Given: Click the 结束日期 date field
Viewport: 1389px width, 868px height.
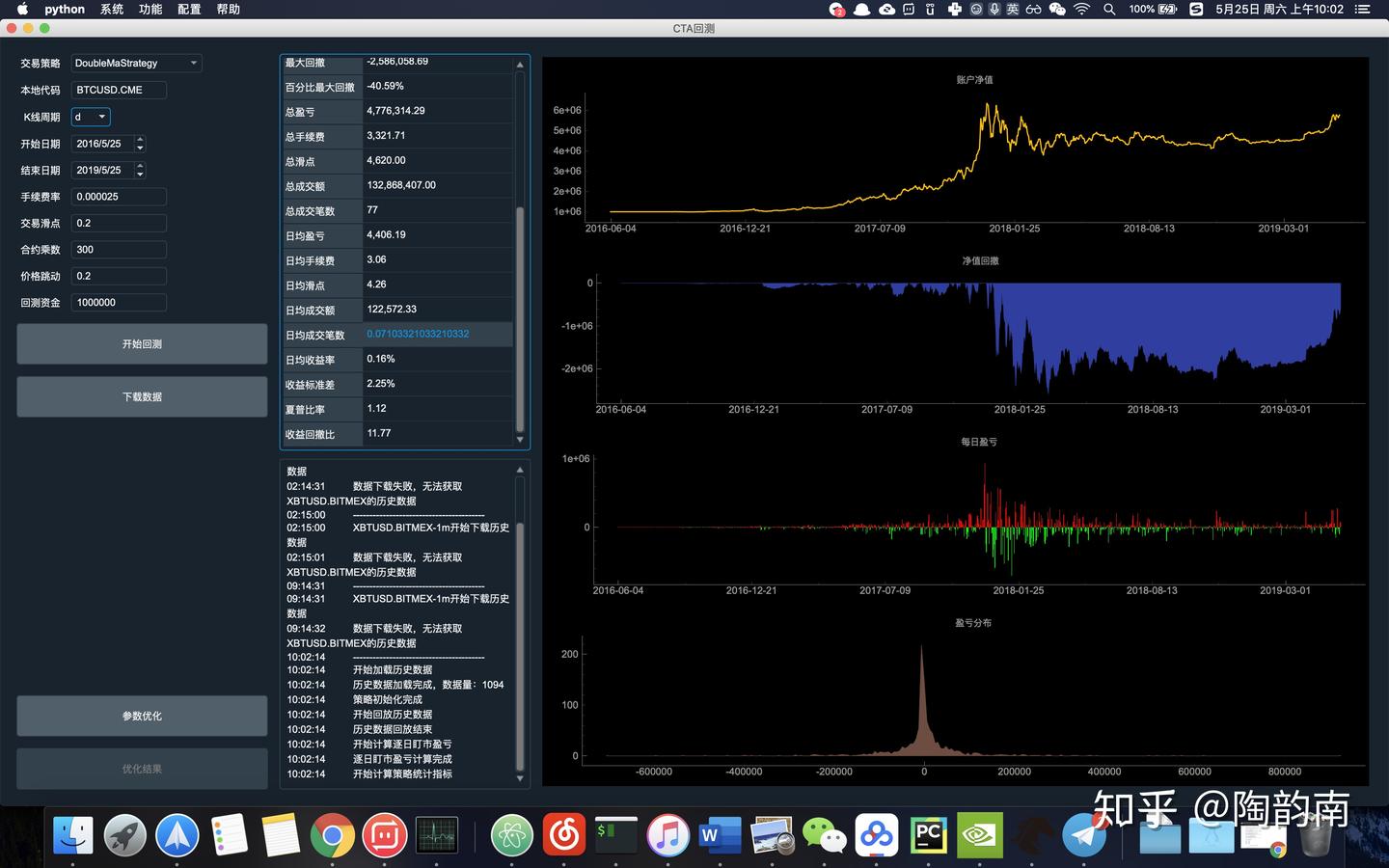Looking at the screenshot, I should [103, 170].
